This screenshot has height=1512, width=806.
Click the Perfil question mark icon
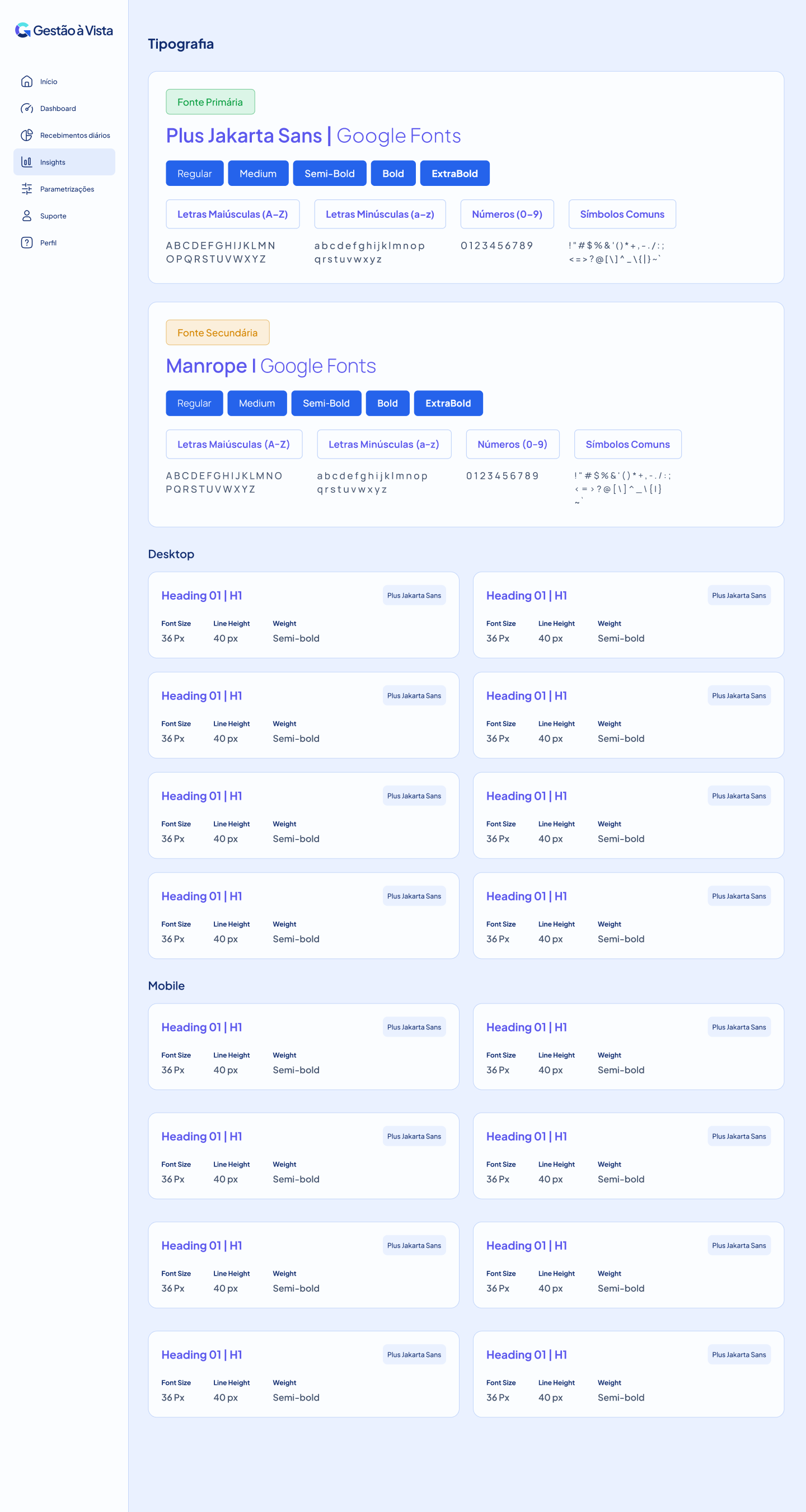coord(27,243)
